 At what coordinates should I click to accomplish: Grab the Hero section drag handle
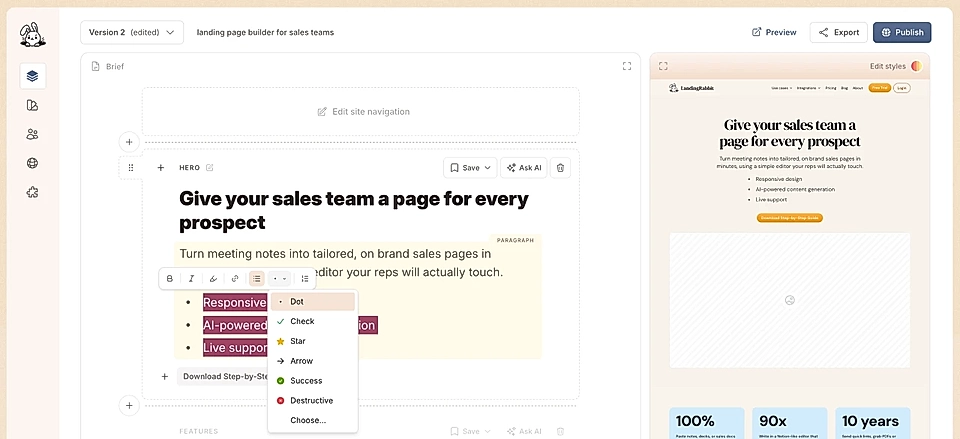click(x=131, y=167)
